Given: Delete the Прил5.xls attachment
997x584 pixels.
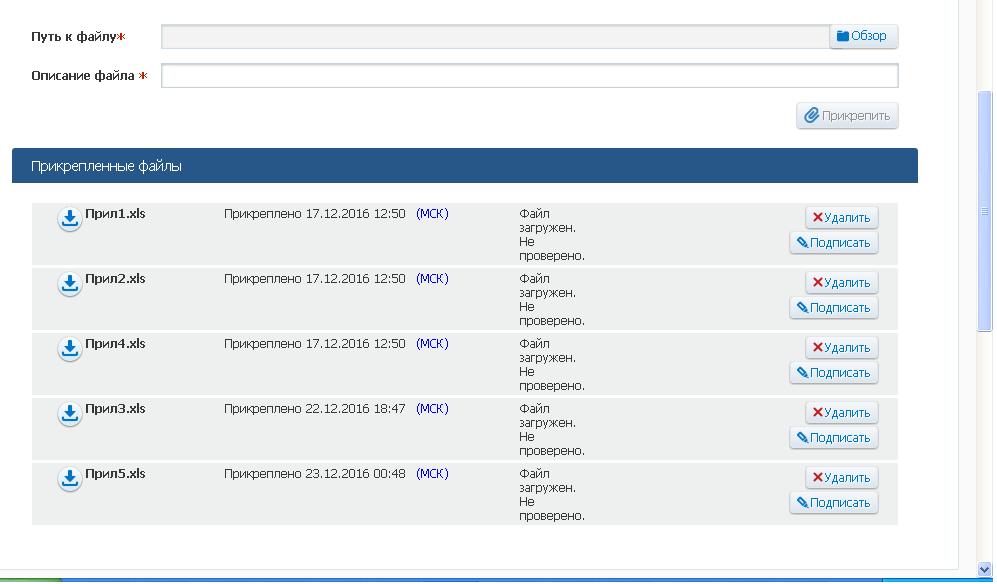Looking at the screenshot, I should (841, 478).
